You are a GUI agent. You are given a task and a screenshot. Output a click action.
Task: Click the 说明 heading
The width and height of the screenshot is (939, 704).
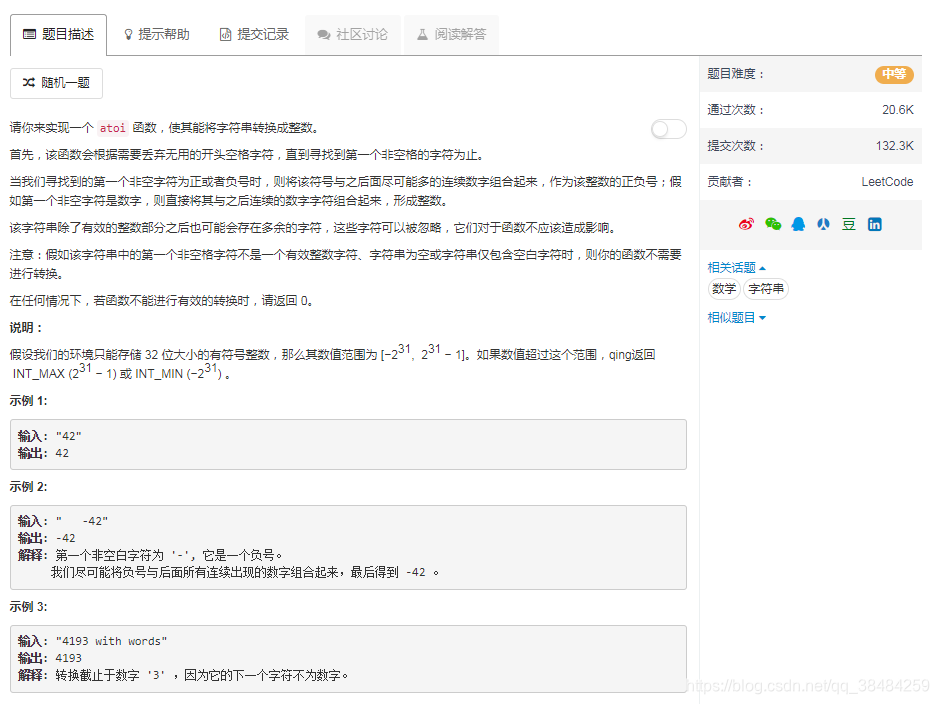click(26, 328)
